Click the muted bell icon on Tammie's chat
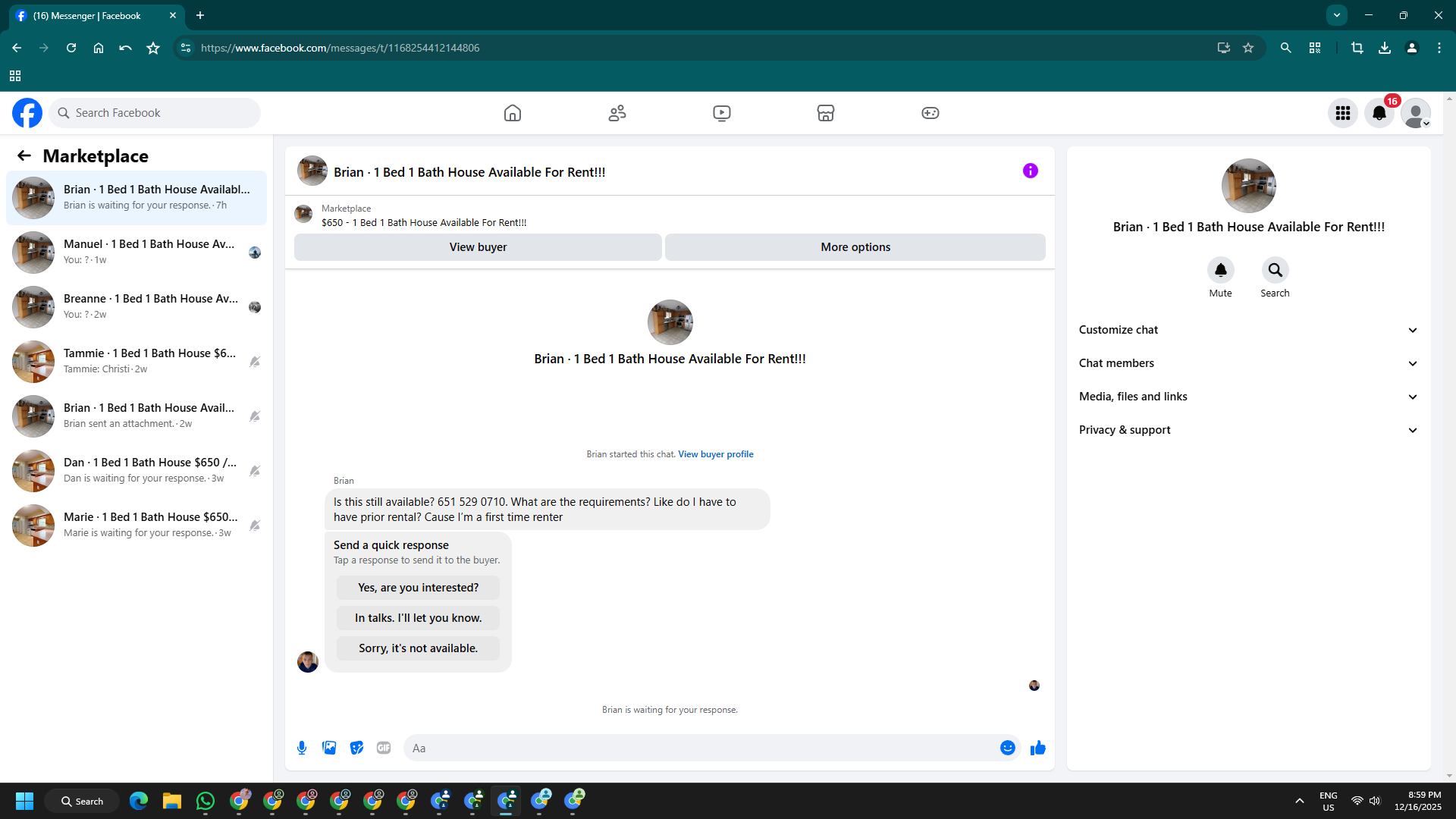The image size is (1456, 819). tap(255, 362)
